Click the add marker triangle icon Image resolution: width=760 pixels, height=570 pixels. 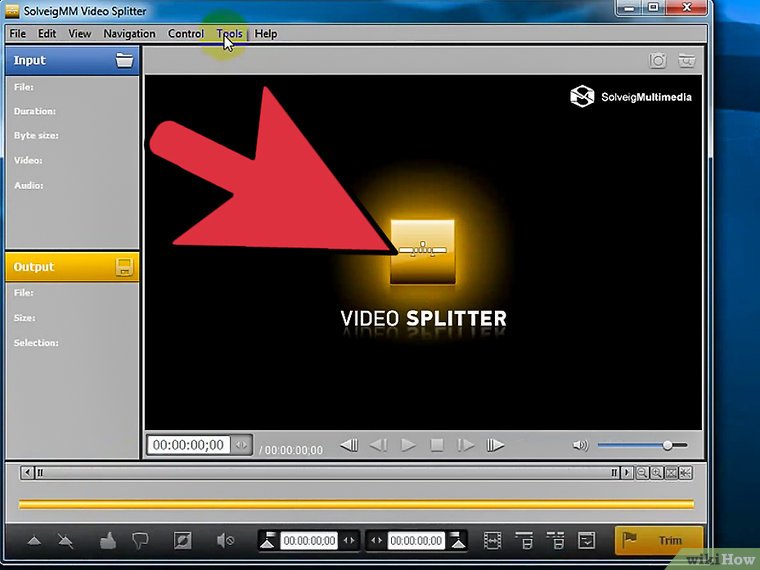pos(34,541)
